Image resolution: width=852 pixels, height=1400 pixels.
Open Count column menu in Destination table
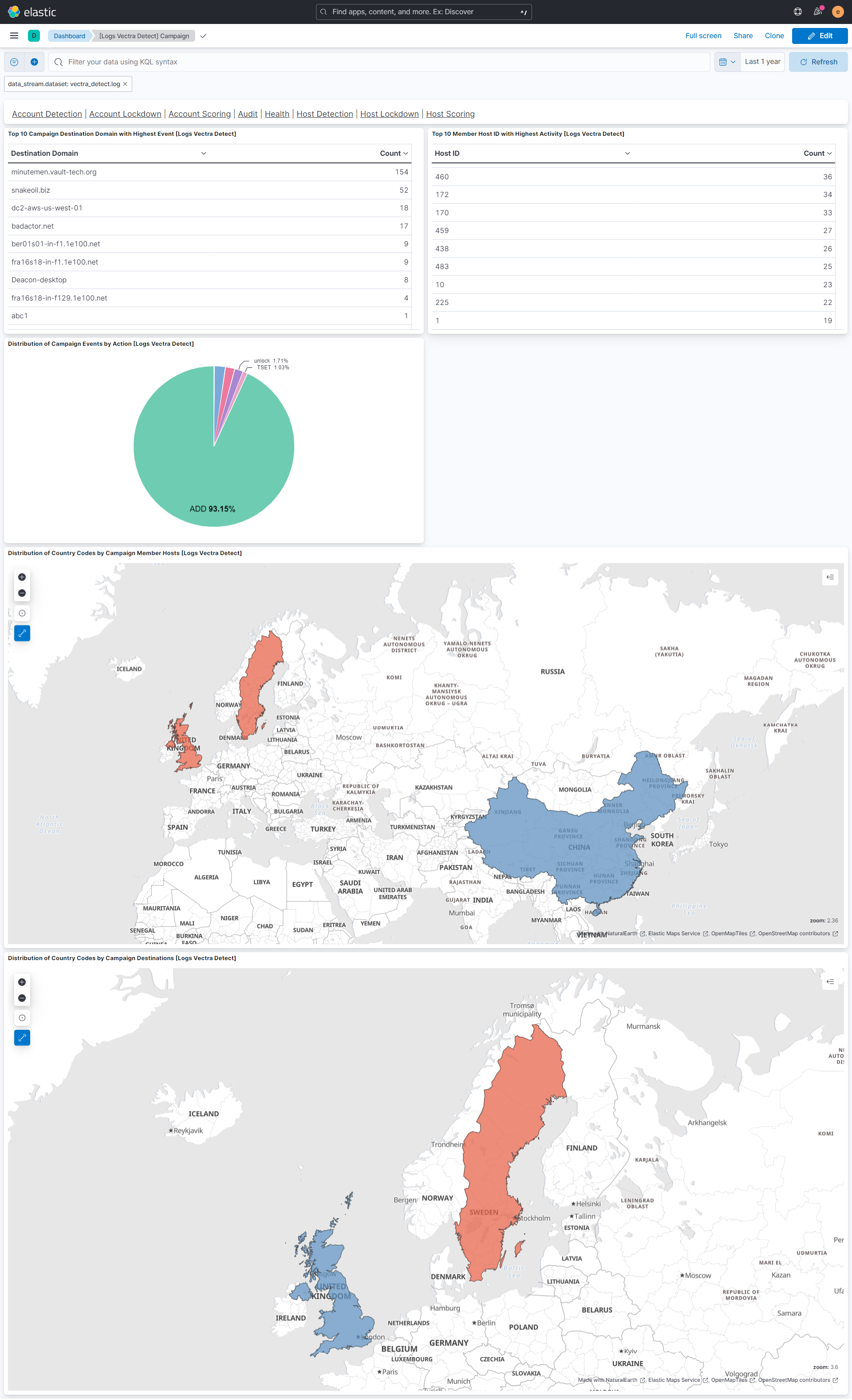click(406, 154)
